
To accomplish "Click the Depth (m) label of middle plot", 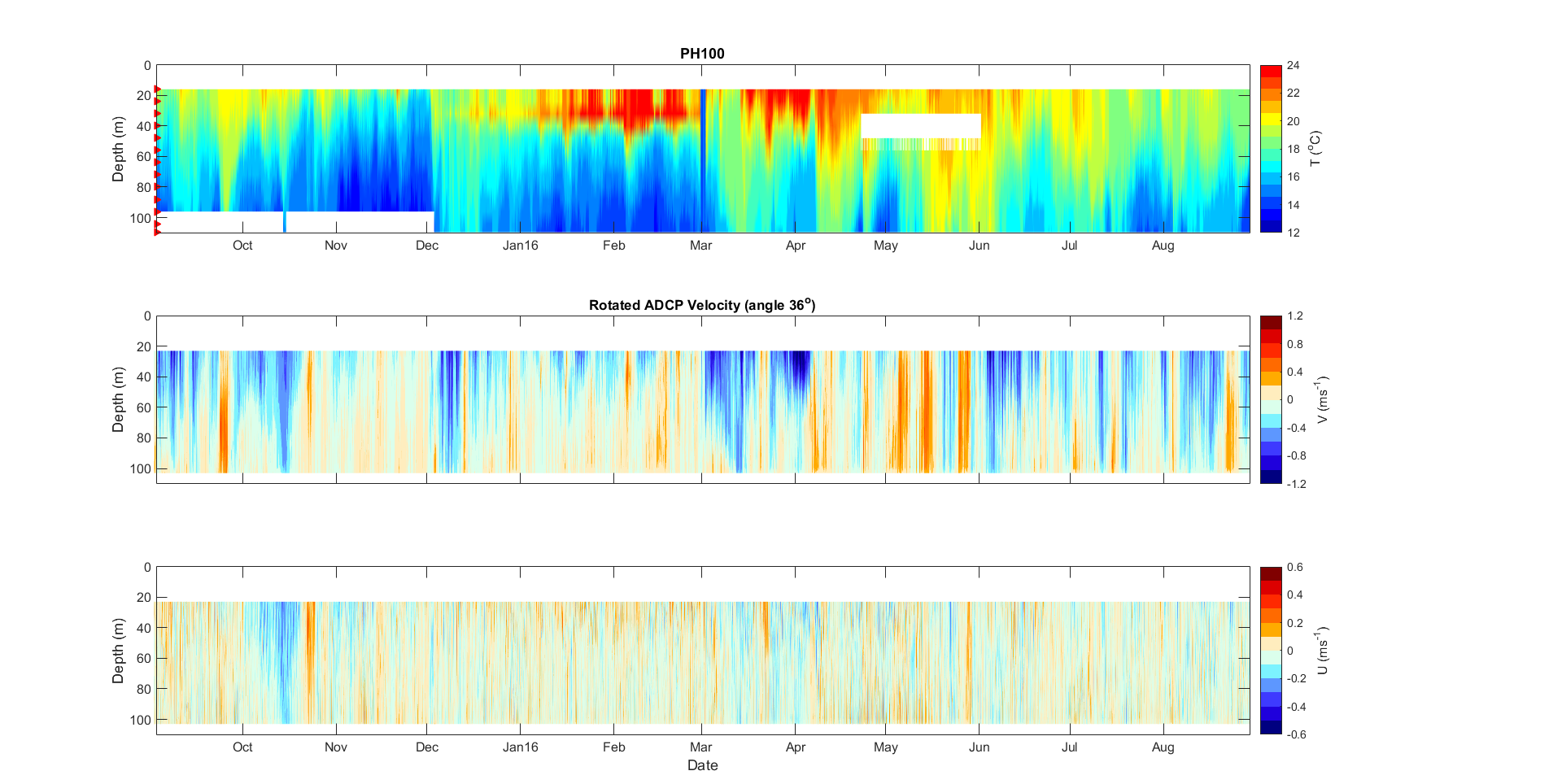I will (118, 399).
